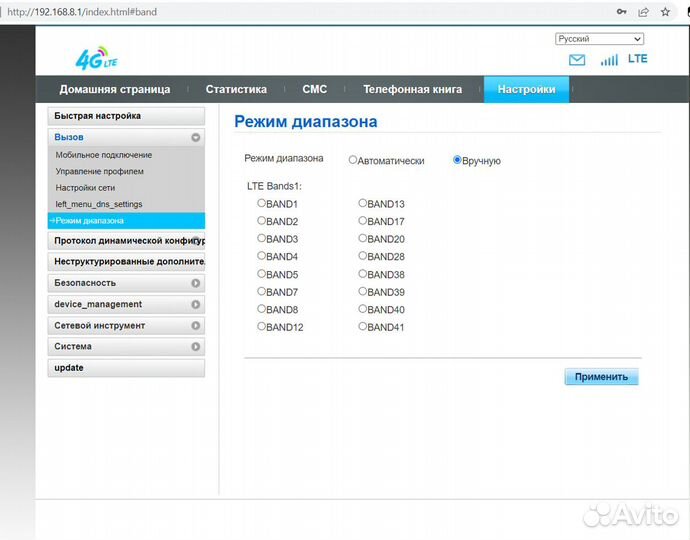Click the signal strength bars icon
Viewport: 690px width, 540px height.
click(x=609, y=60)
